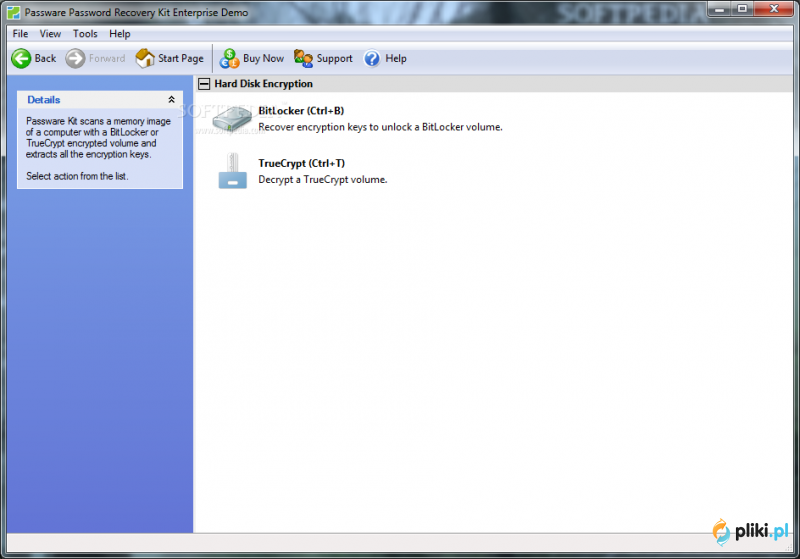Open the File menu
Image resolution: width=800 pixels, height=559 pixels.
pyautogui.click(x=20, y=34)
